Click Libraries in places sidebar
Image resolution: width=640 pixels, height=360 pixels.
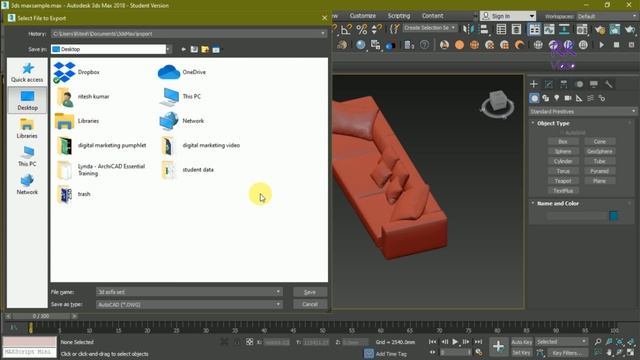(27, 128)
